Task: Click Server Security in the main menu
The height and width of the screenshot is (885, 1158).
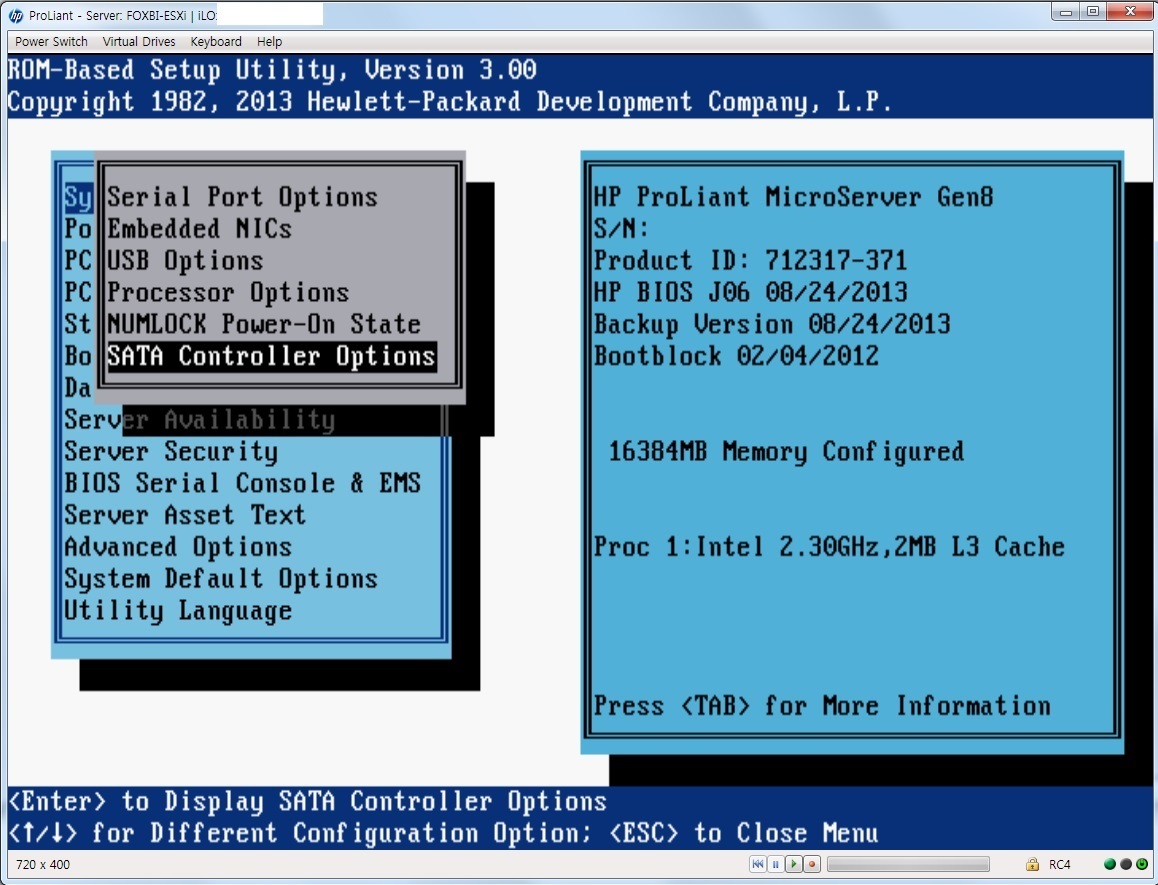Action: pos(171,451)
